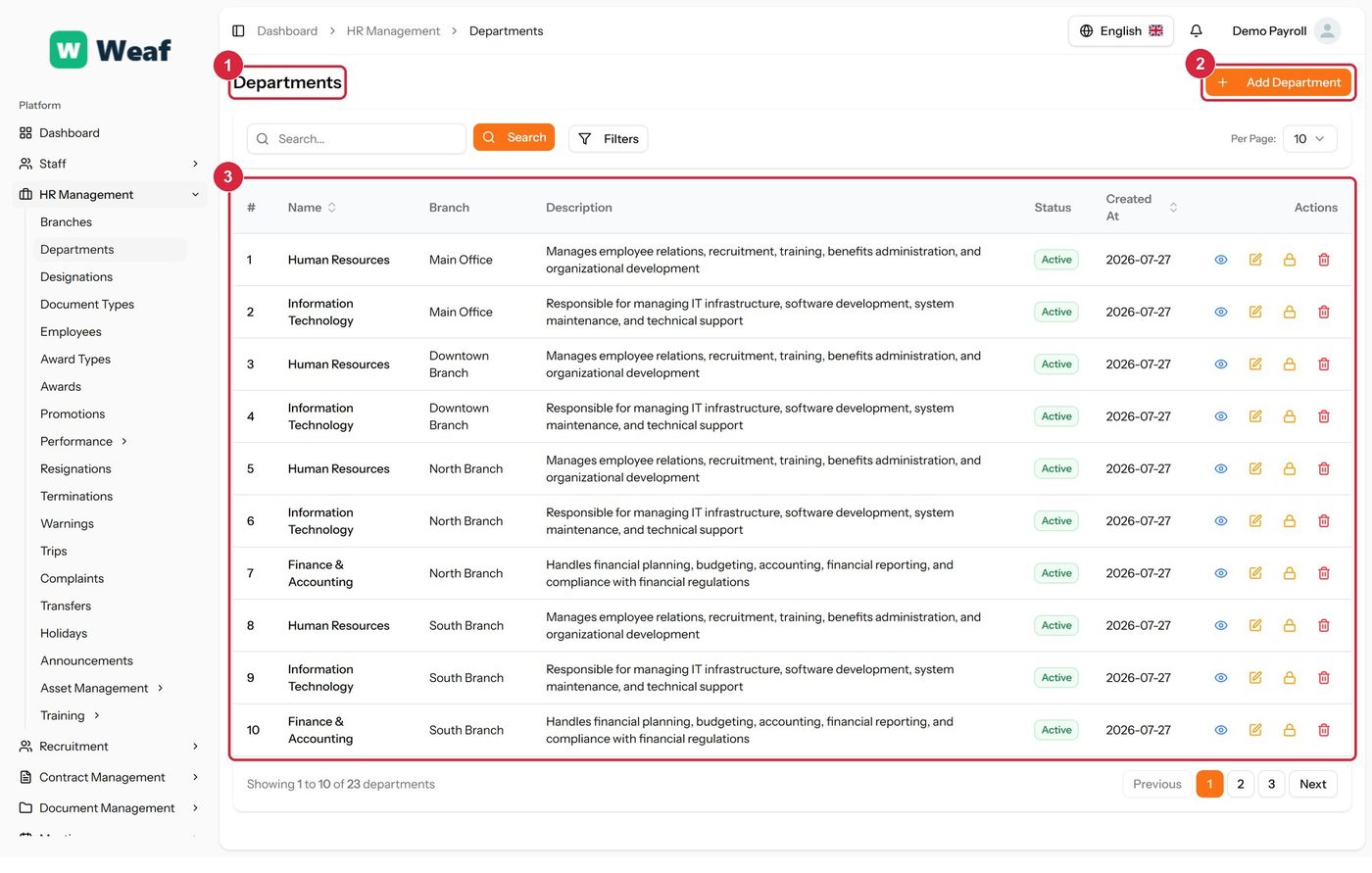Click the orange Search button
The width and height of the screenshot is (1372, 873).
click(x=514, y=137)
